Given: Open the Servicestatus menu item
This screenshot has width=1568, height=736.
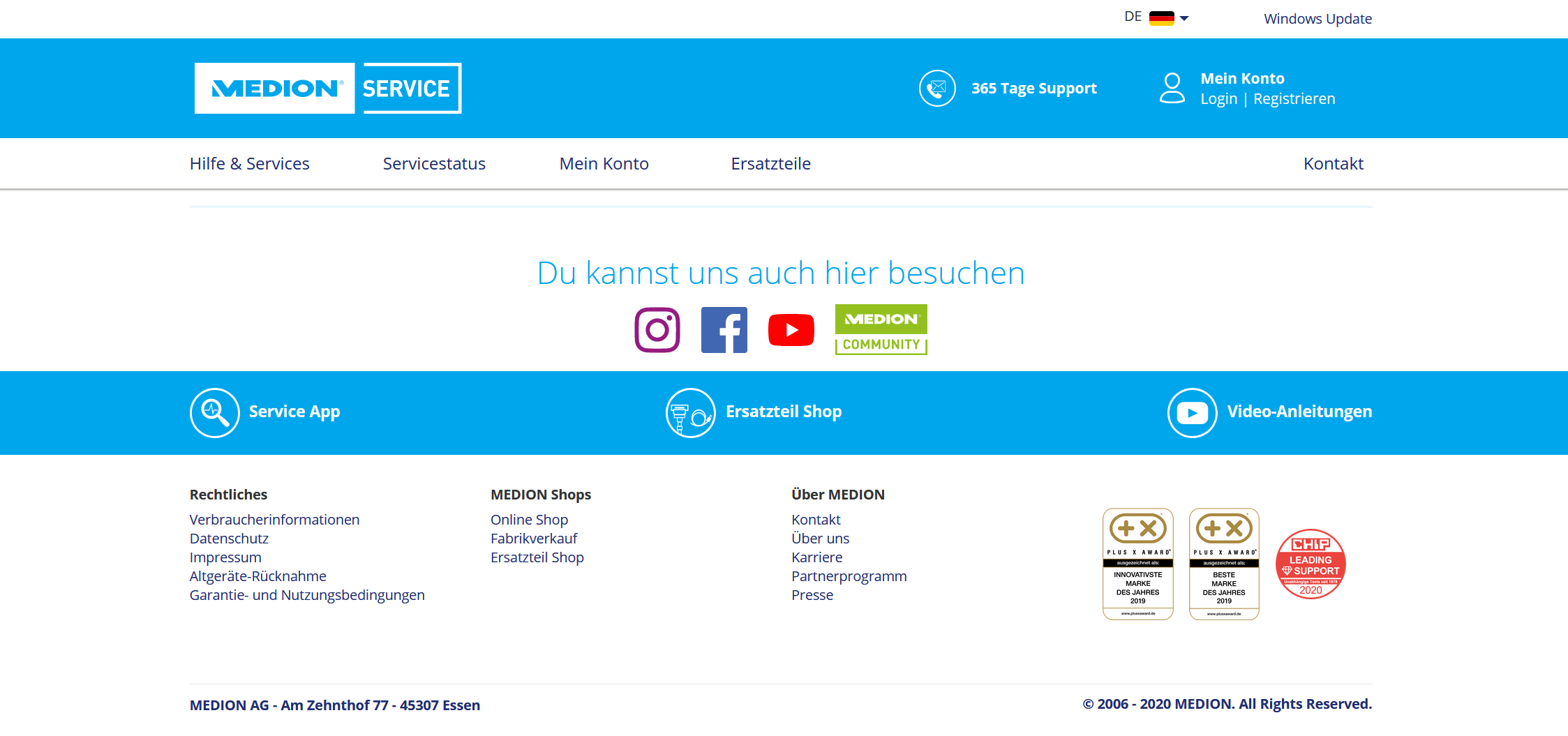Looking at the screenshot, I should [x=434, y=163].
